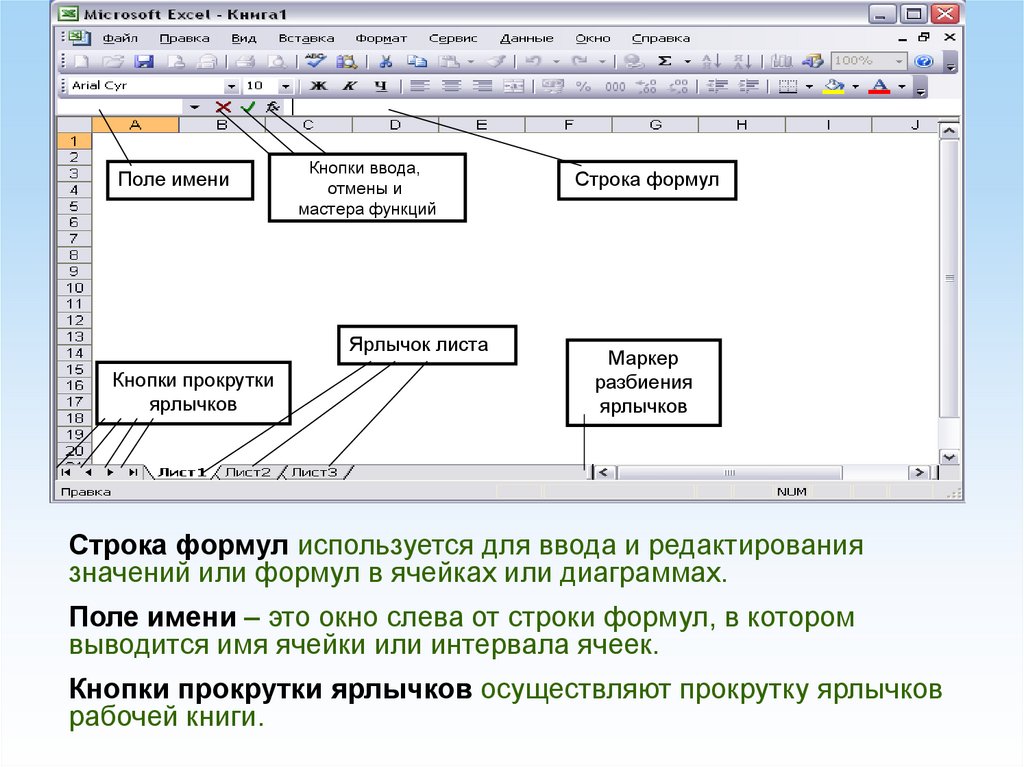Open the Chart Wizard icon
This screenshot has height=767, width=1024.
pos(781,62)
